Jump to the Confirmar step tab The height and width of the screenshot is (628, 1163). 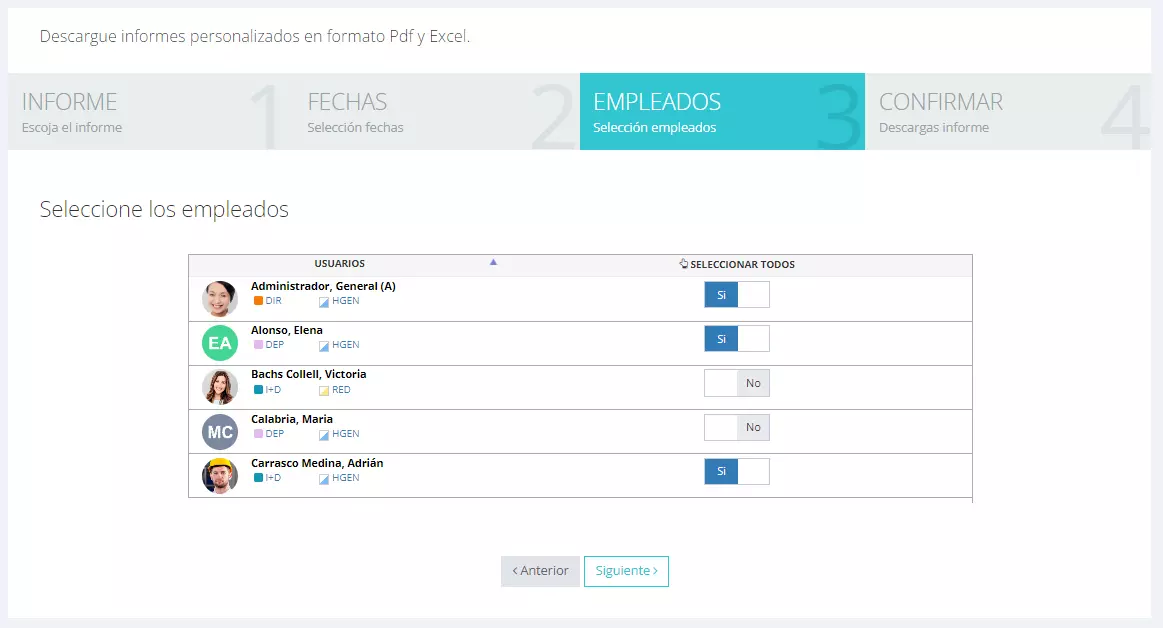pyautogui.click(x=1008, y=111)
